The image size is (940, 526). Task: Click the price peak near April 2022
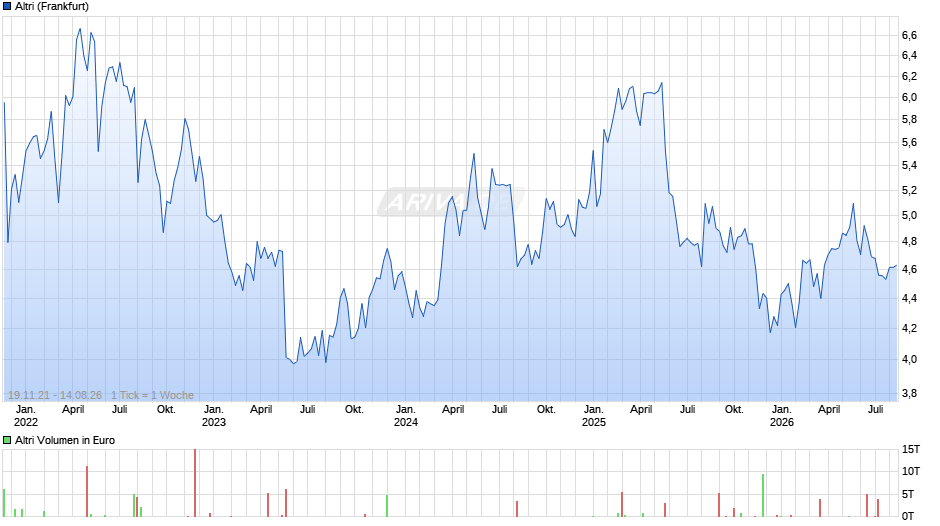pos(80,29)
